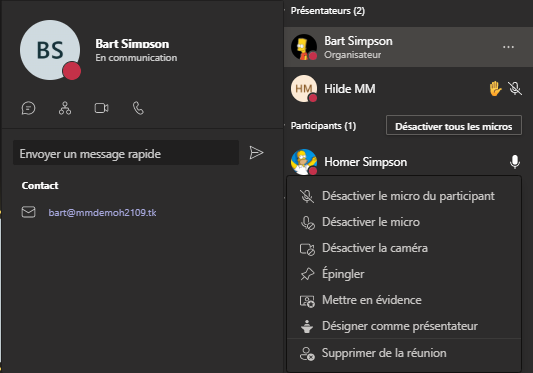Click Homer Simpson's microphone icon
Viewport: 533px width, 373px height.
coord(515,162)
